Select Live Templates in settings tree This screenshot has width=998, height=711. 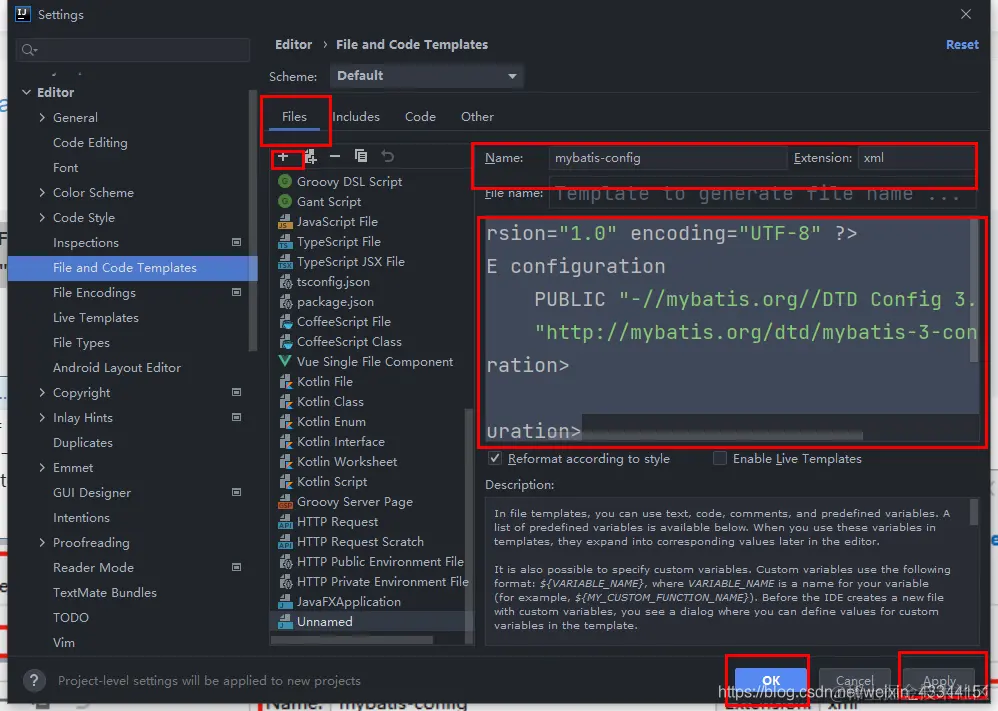tap(95, 317)
